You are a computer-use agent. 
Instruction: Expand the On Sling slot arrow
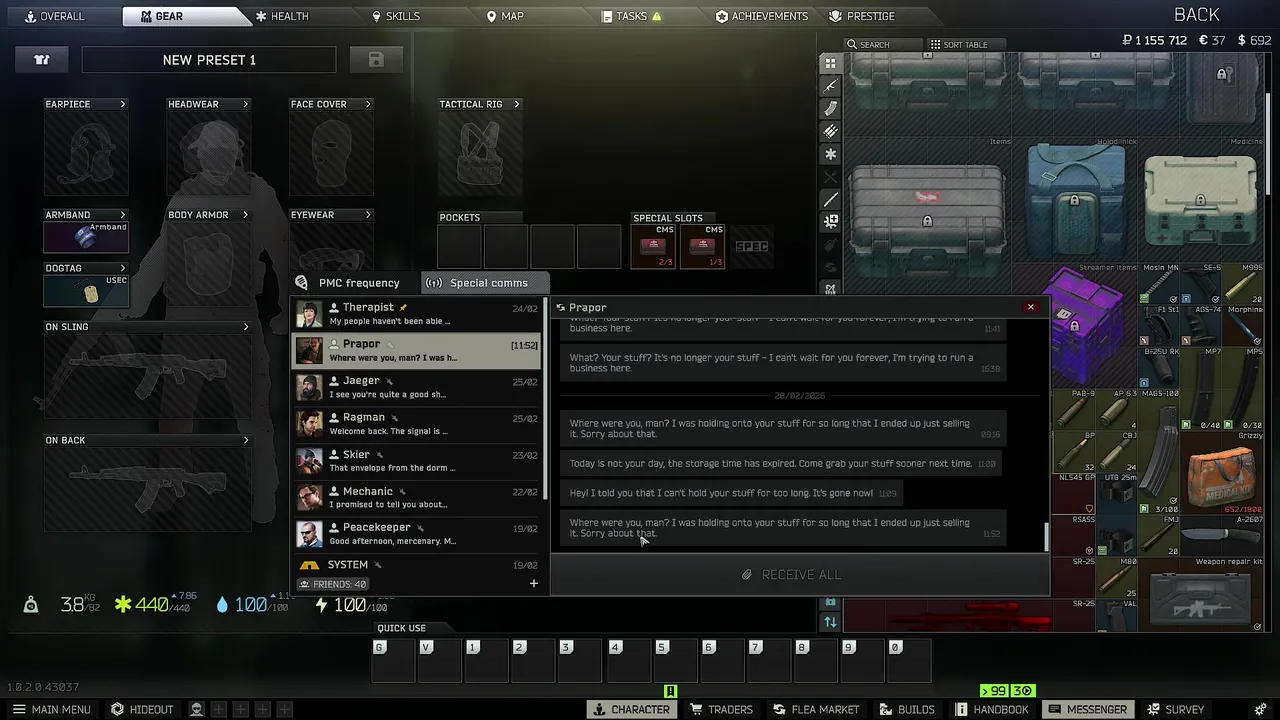[245, 327]
